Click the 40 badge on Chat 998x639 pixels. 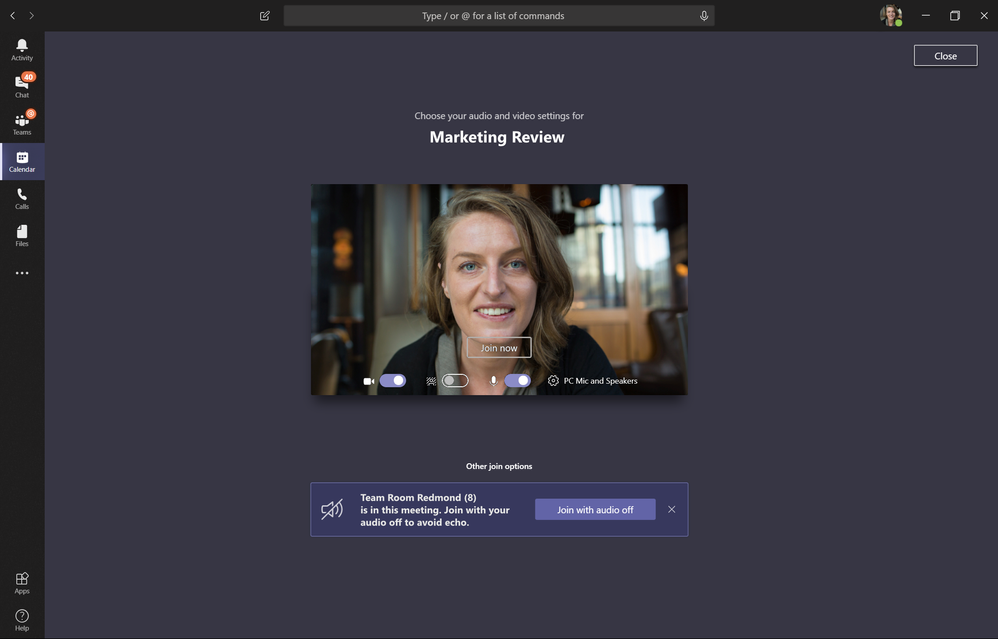pos(29,77)
